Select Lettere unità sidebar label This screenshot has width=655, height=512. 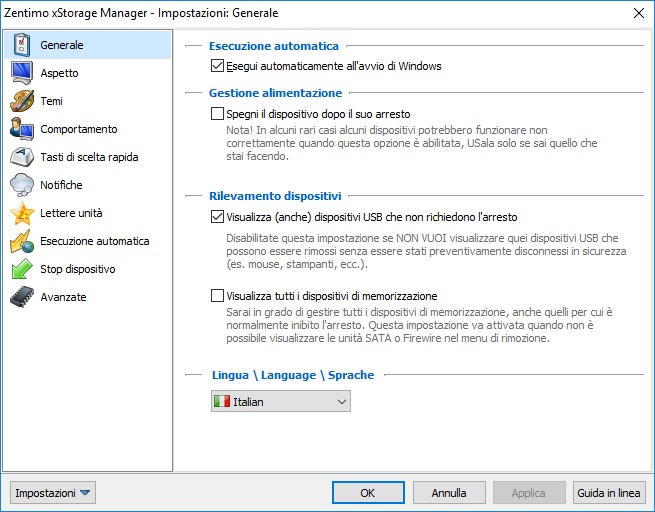71,213
